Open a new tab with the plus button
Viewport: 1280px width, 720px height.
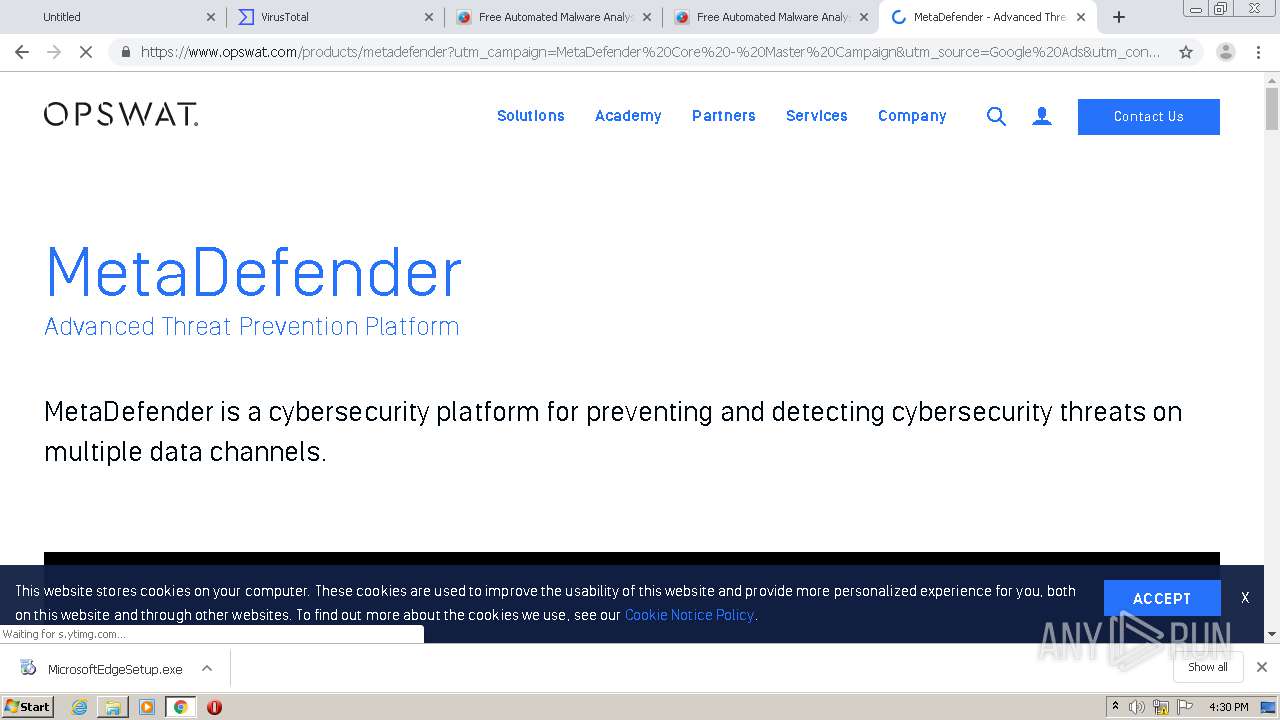1119,17
